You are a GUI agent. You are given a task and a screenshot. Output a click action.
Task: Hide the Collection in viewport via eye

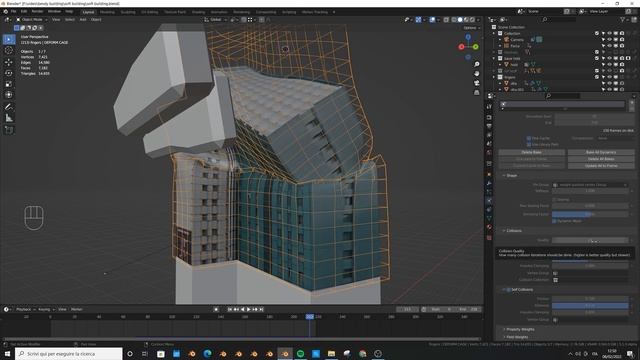[609, 33]
